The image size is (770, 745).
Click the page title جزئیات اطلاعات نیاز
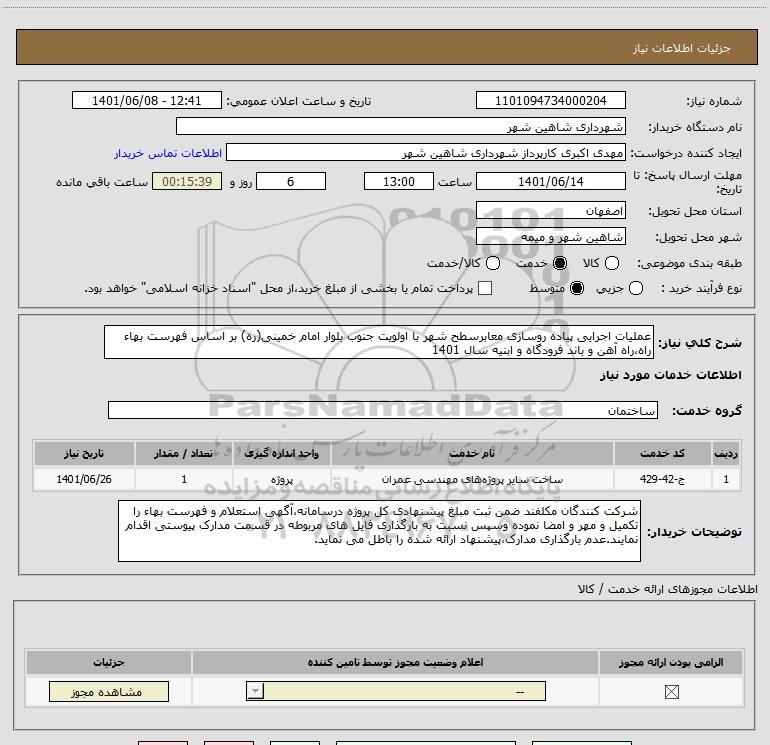[x=682, y=48]
